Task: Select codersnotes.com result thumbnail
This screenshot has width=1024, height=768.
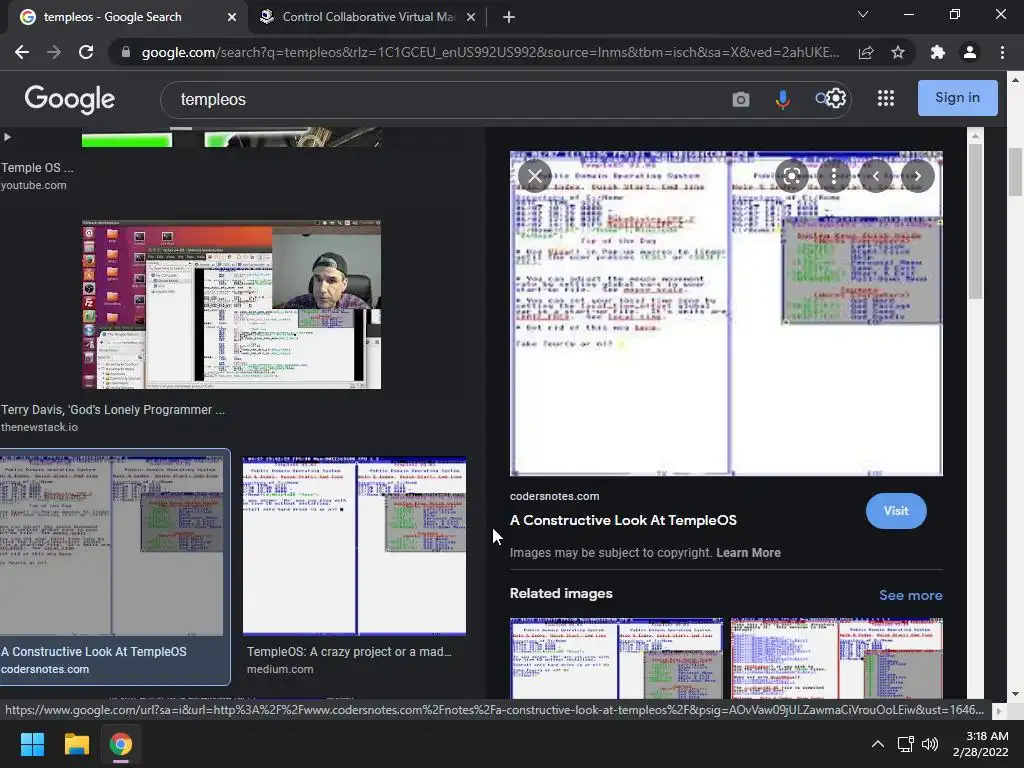Action: pyautogui.click(x=112, y=545)
